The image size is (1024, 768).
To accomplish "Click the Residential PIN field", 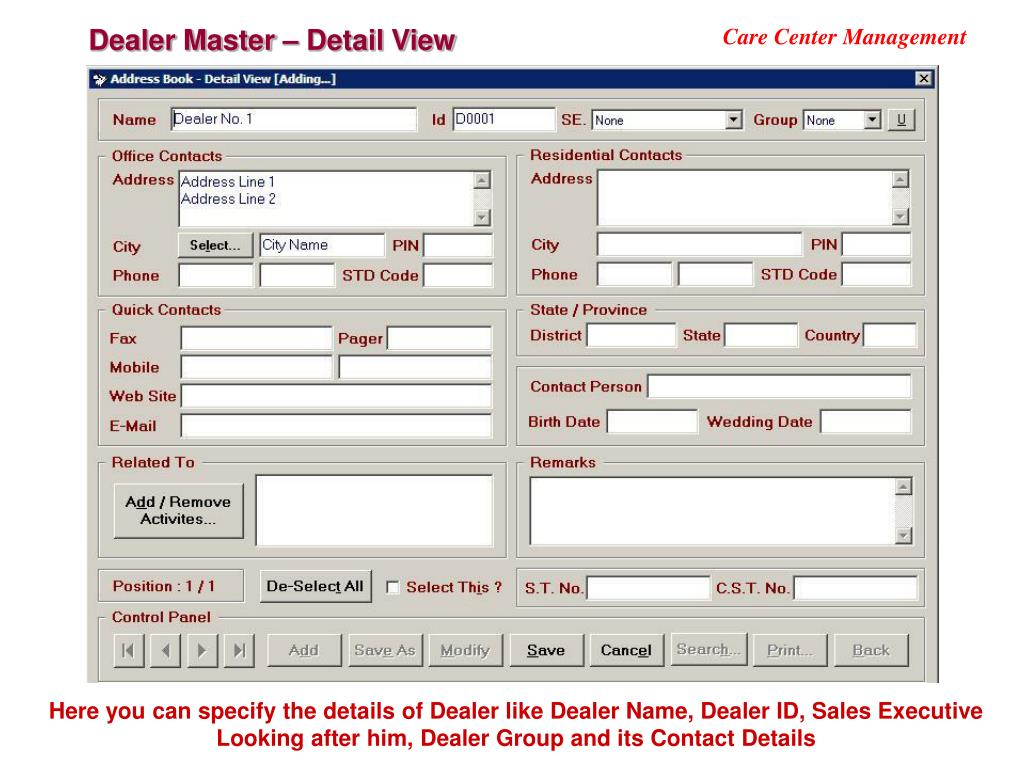I will coord(876,244).
